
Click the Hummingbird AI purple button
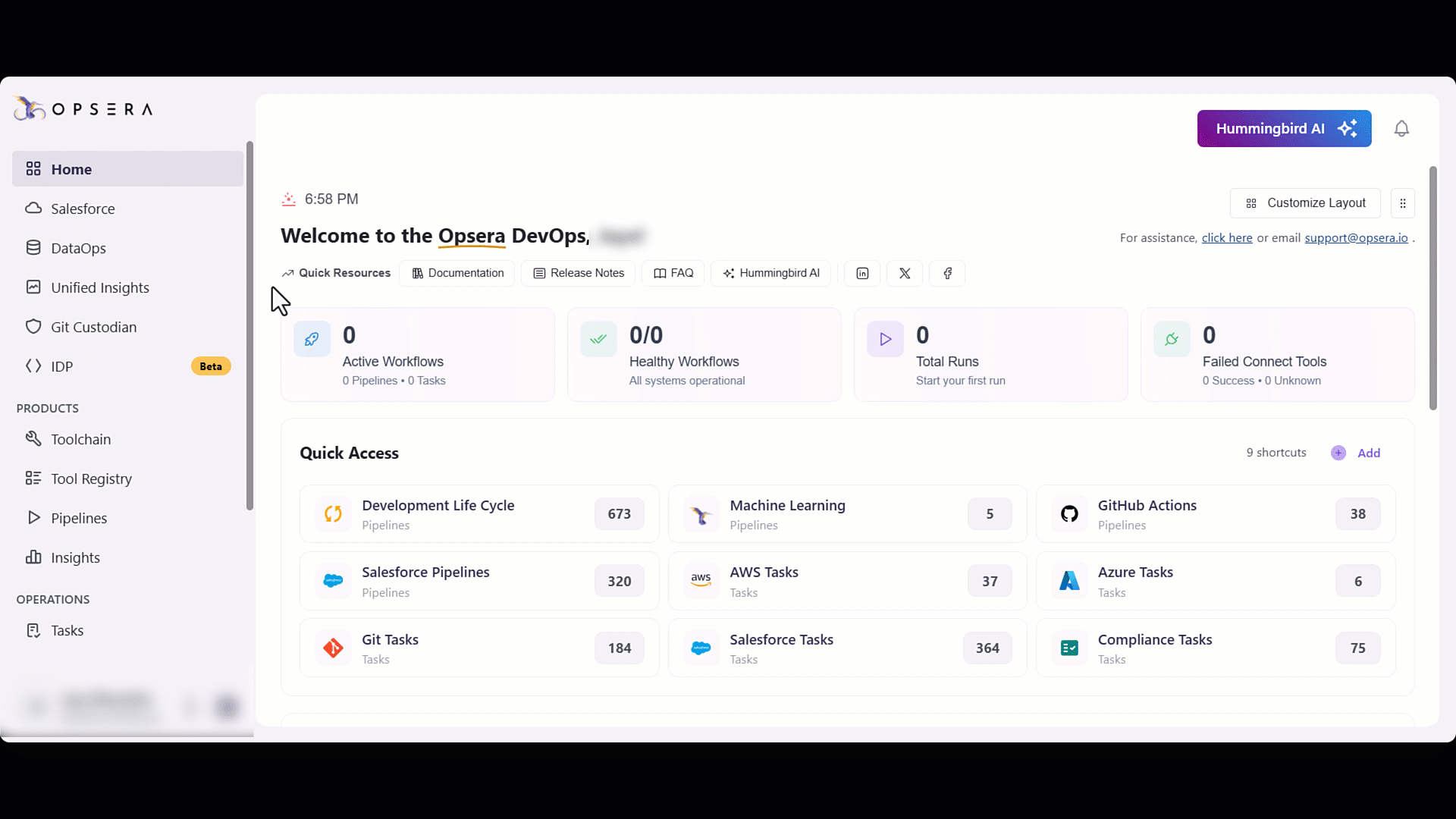[1284, 129]
